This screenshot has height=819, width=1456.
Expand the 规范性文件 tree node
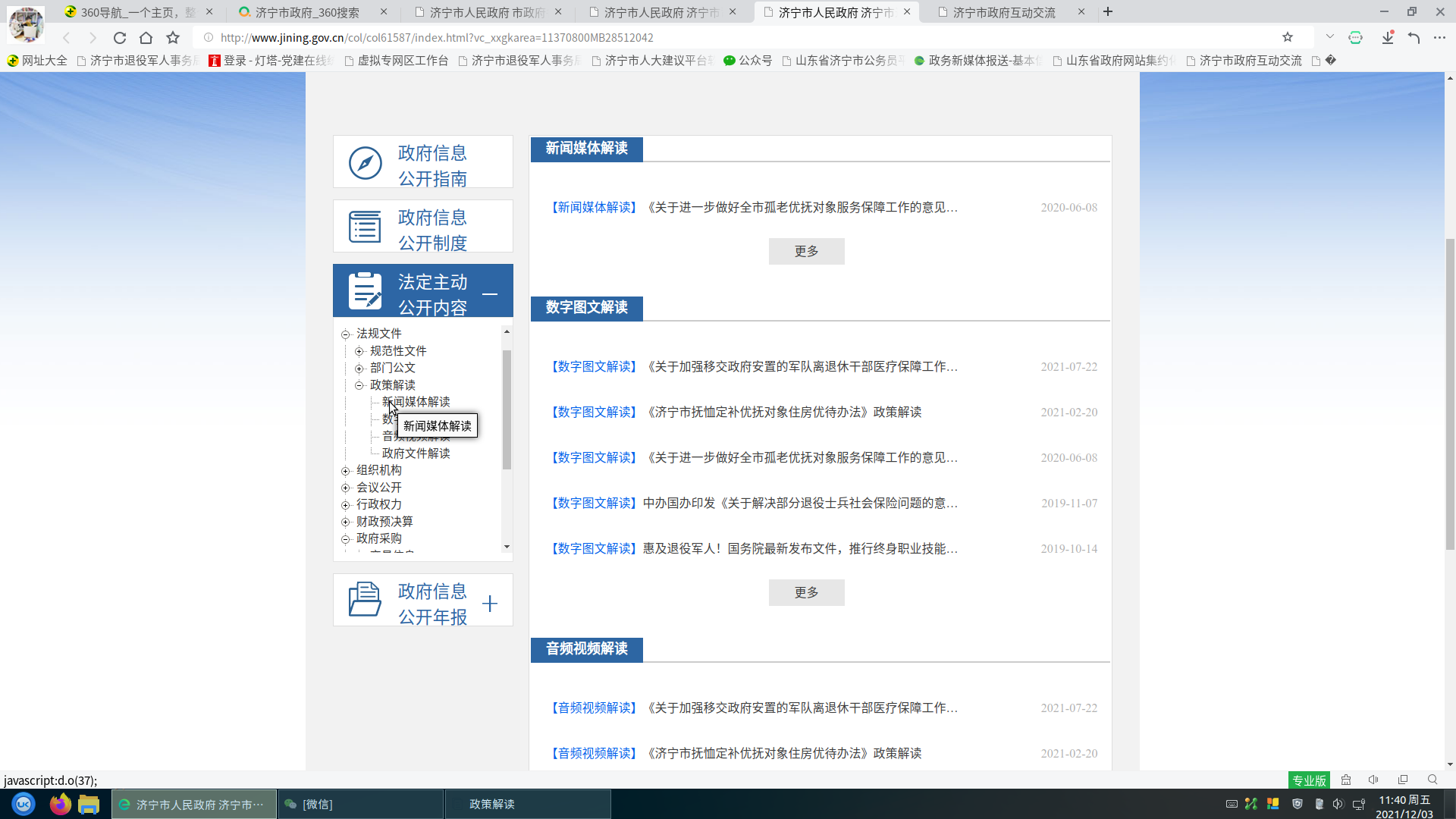[359, 351]
